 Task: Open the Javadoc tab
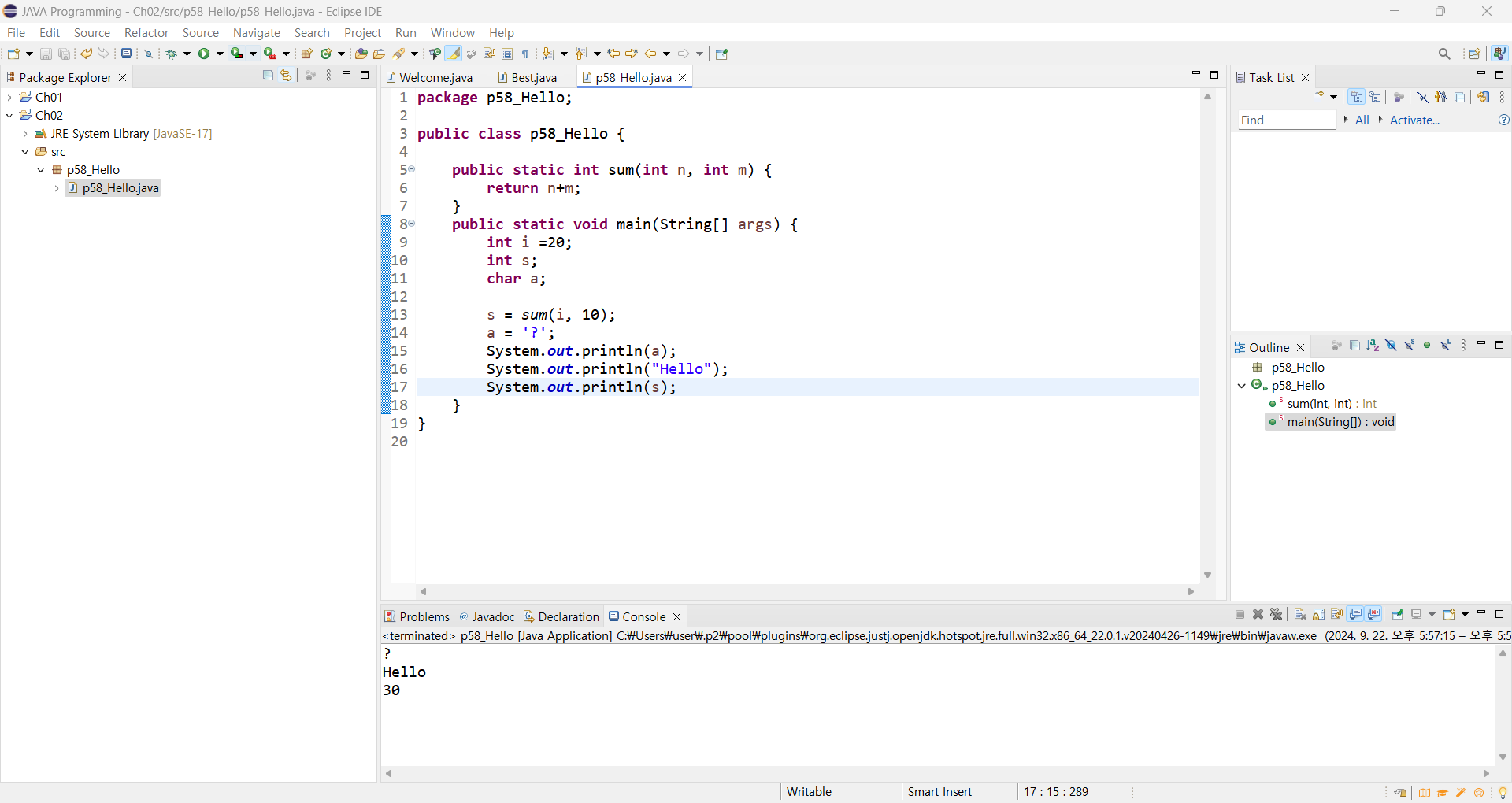click(486, 616)
